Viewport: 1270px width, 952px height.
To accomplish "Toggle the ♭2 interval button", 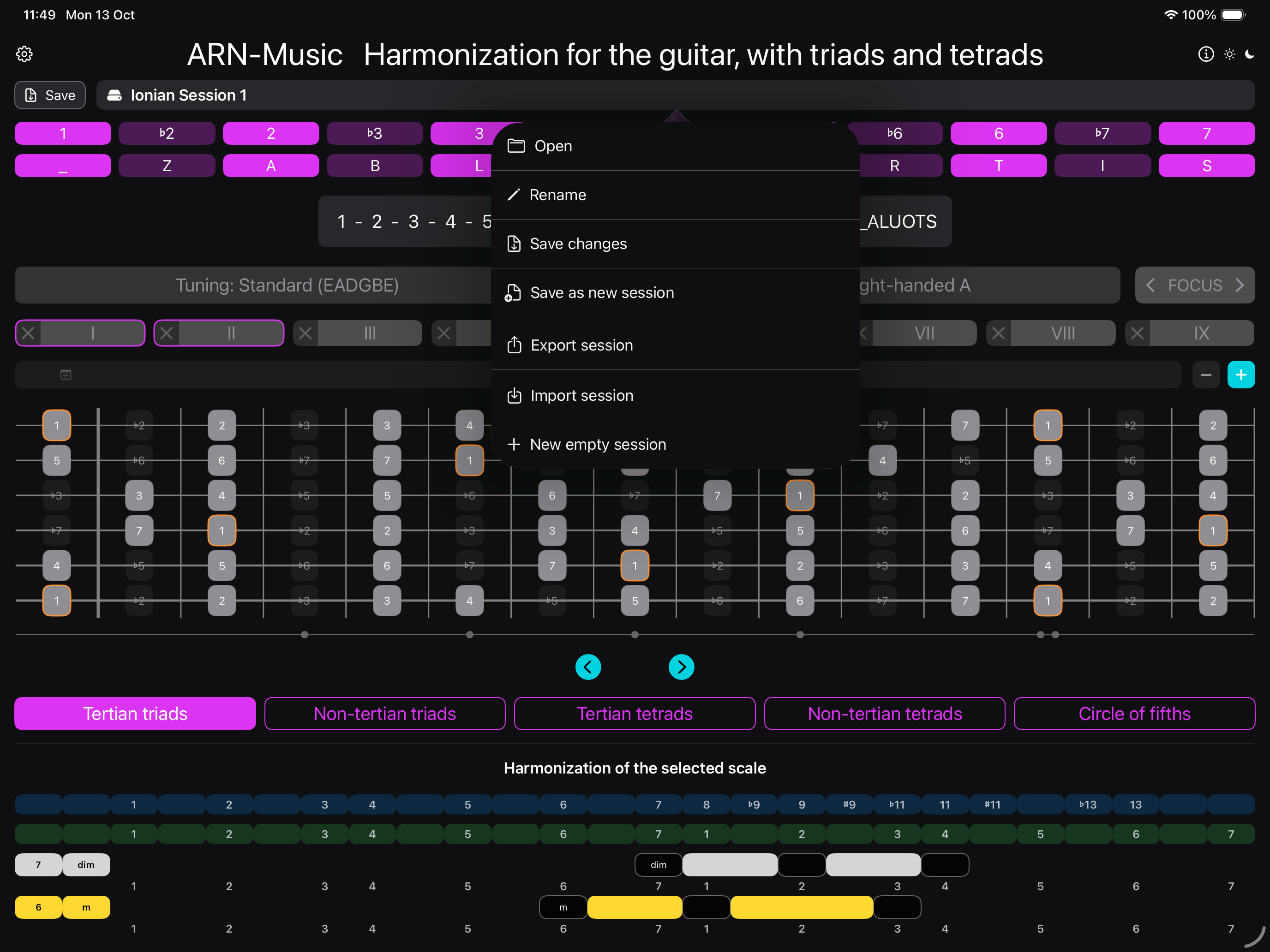I will click(167, 133).
